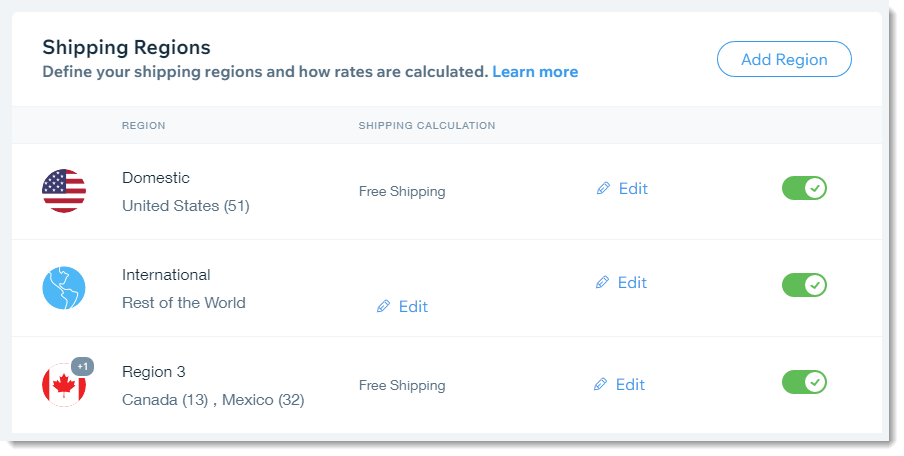Click the REGION column header
Image resolution: width=904 pixels, height=456 pixels.
click(143, 126)
